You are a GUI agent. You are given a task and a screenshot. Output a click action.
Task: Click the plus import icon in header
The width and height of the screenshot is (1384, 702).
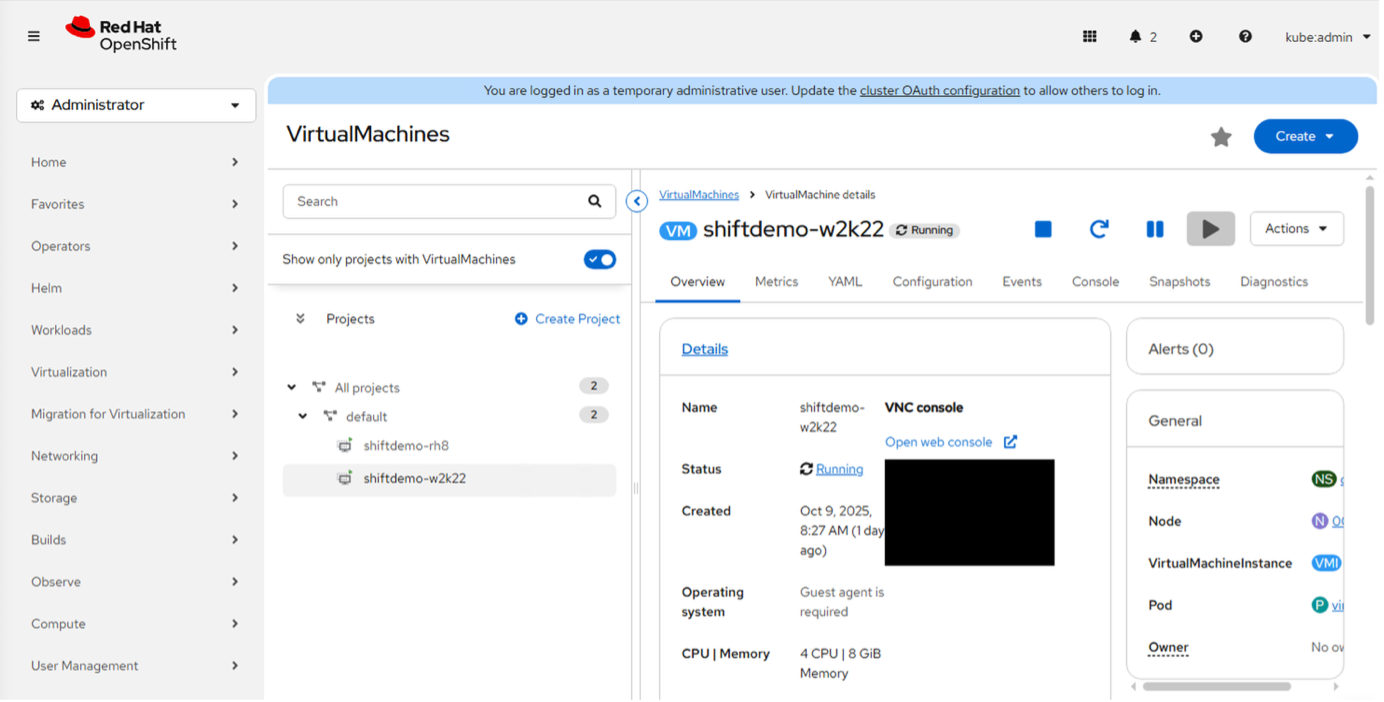(1196, 37)
